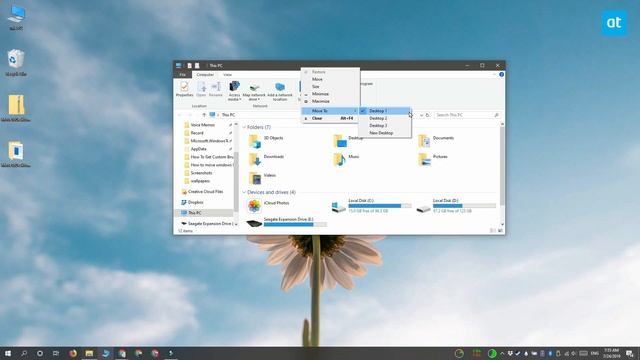Open the Videos folder
The width and height of the screenshot is (640, 360).
(262, 178)
